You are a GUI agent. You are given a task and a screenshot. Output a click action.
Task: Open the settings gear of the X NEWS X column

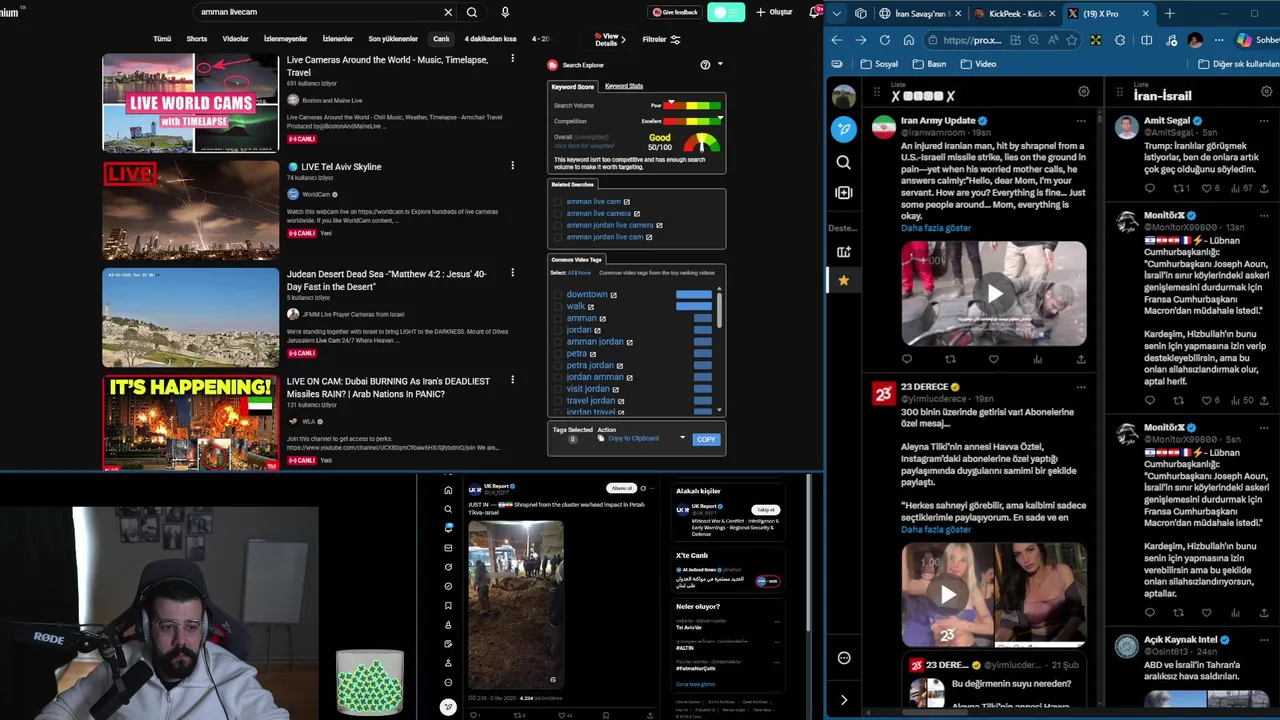tap(1083, 91)
